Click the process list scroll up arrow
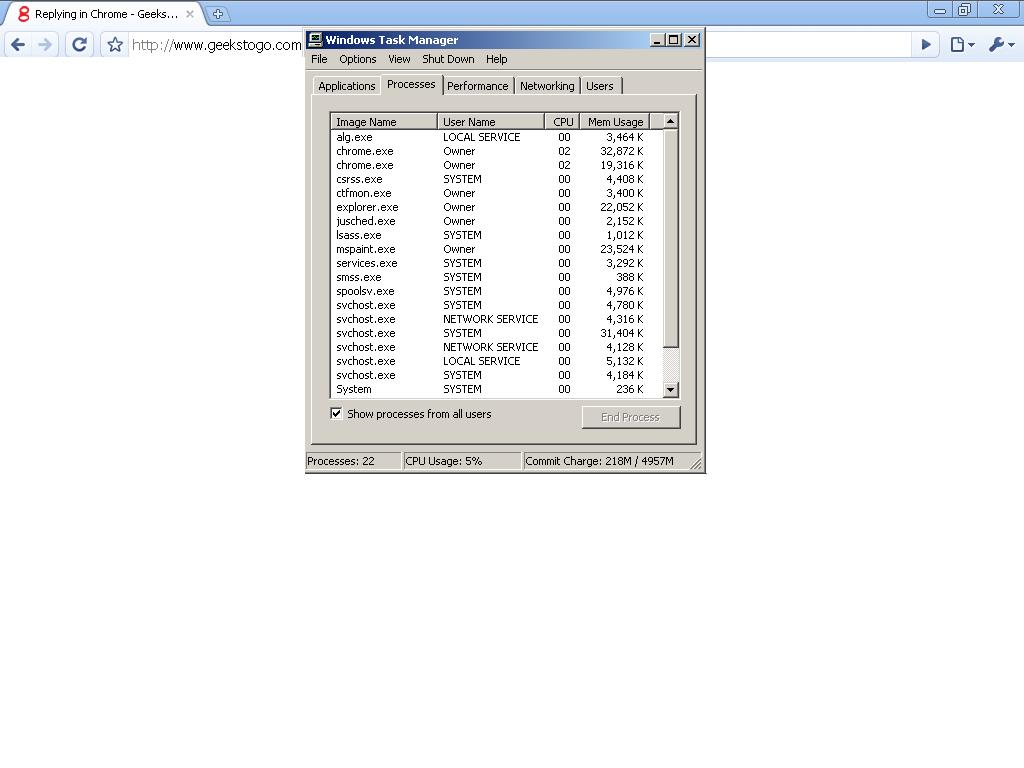Screen dimensions: 1024x768 click(x=670, y=121)
